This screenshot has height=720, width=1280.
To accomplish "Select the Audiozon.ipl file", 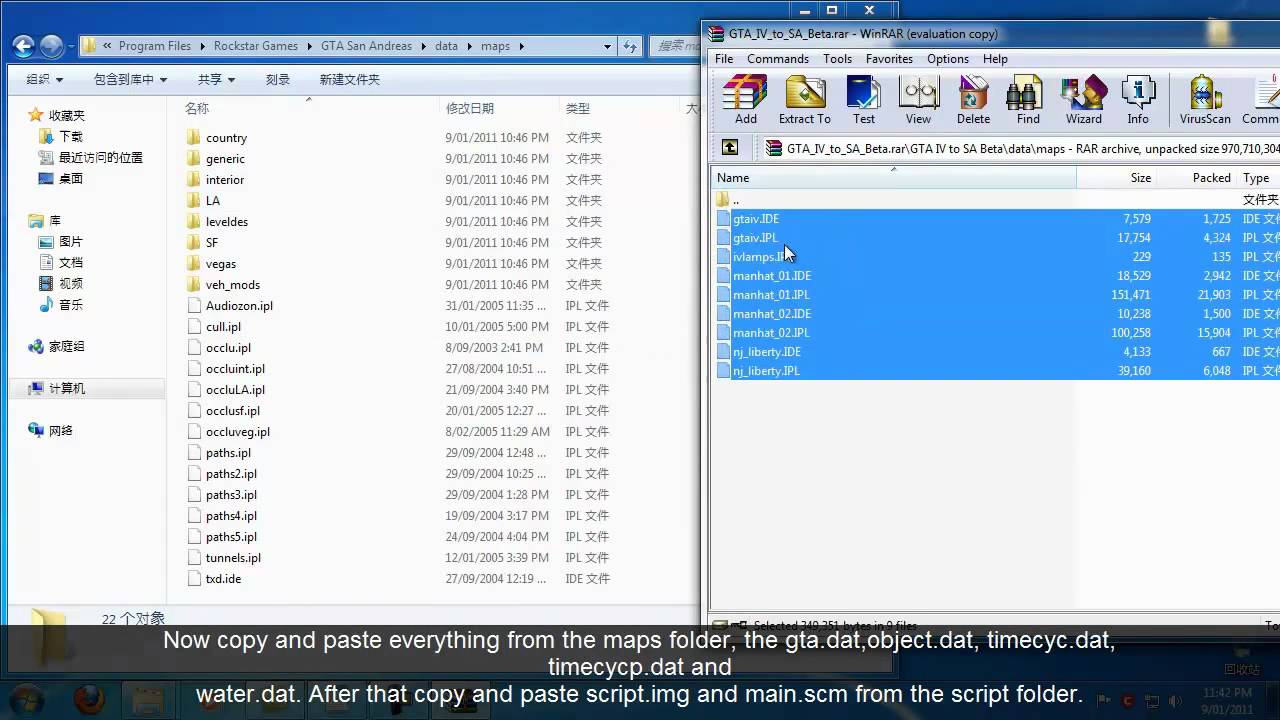I will [x=239, y=305].
